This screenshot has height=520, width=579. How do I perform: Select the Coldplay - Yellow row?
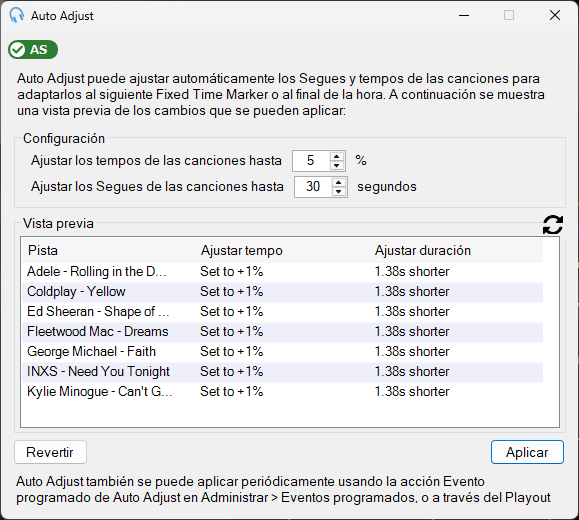coord(282,291)
